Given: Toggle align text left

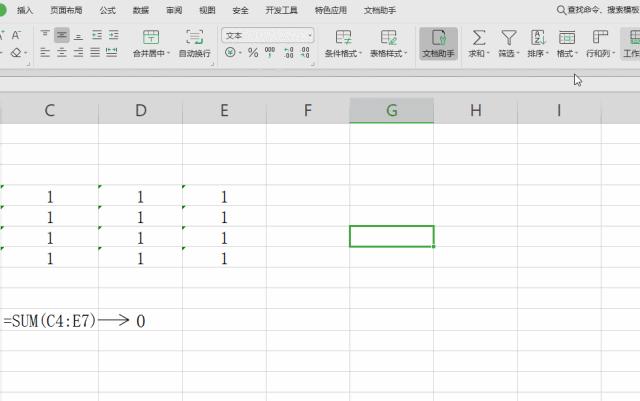Looking at the screenshot, I should (45, 52).
